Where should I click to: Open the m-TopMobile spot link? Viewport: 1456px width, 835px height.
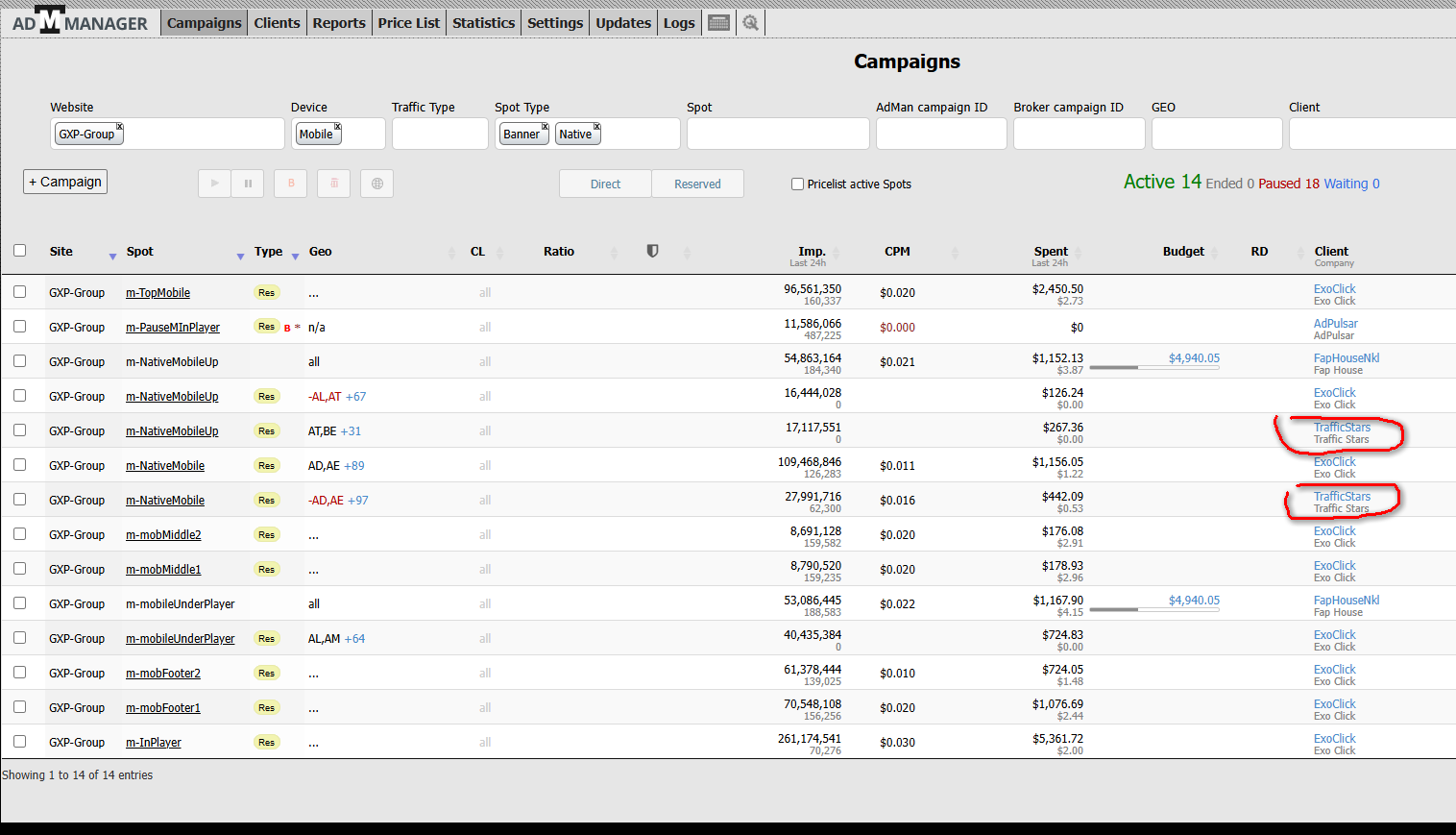pos(158,293)
